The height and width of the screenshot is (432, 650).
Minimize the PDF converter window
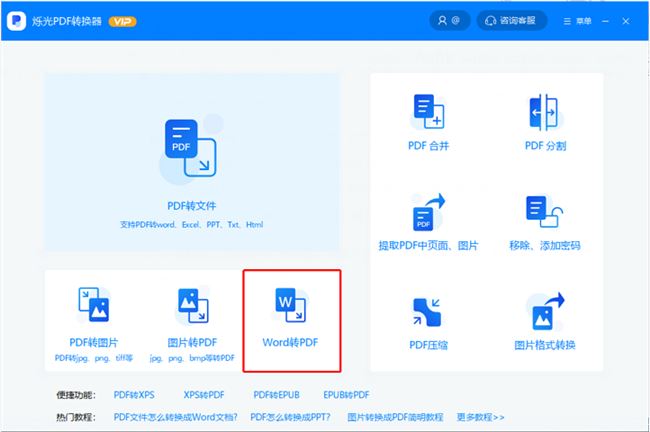tap(605, 21)
